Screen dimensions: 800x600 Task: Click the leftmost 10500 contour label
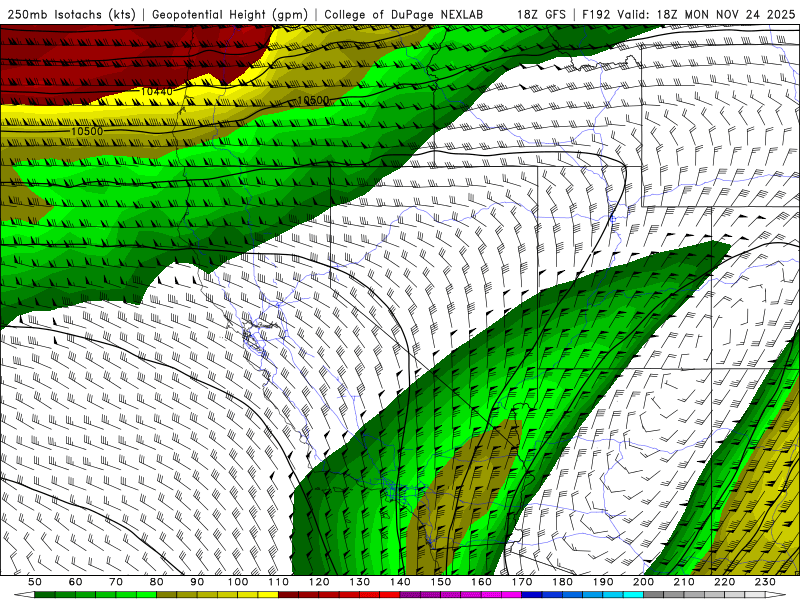[87, 131]
